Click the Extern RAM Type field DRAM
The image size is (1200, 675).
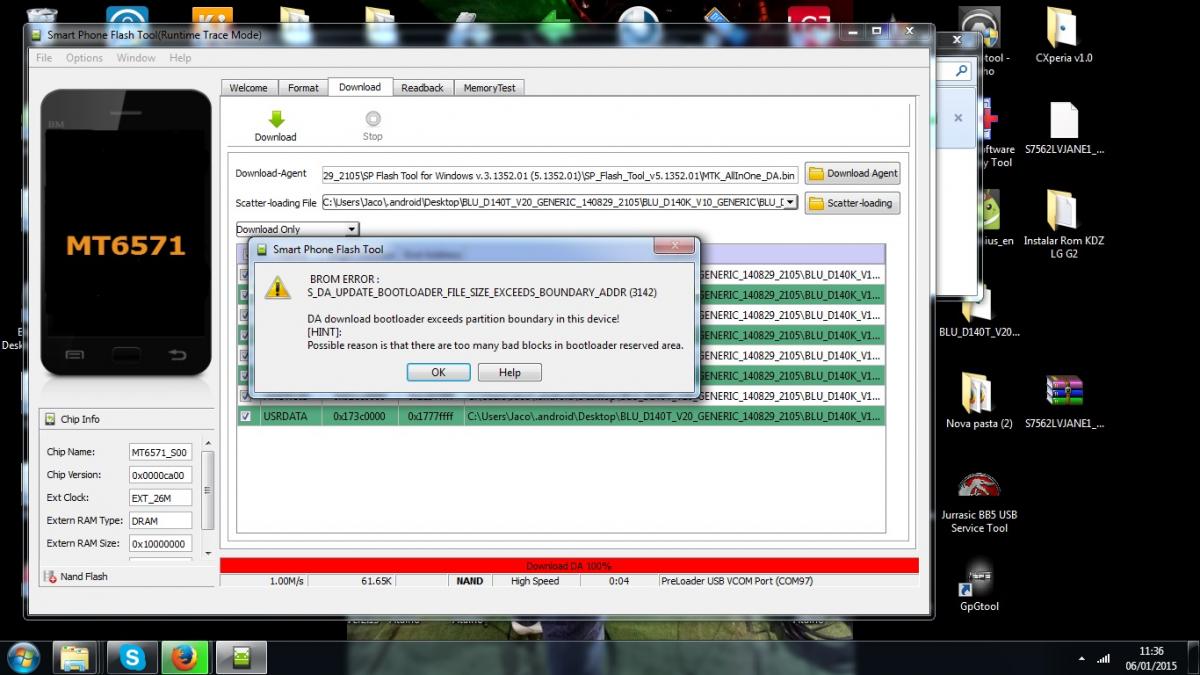pos(160,521)
